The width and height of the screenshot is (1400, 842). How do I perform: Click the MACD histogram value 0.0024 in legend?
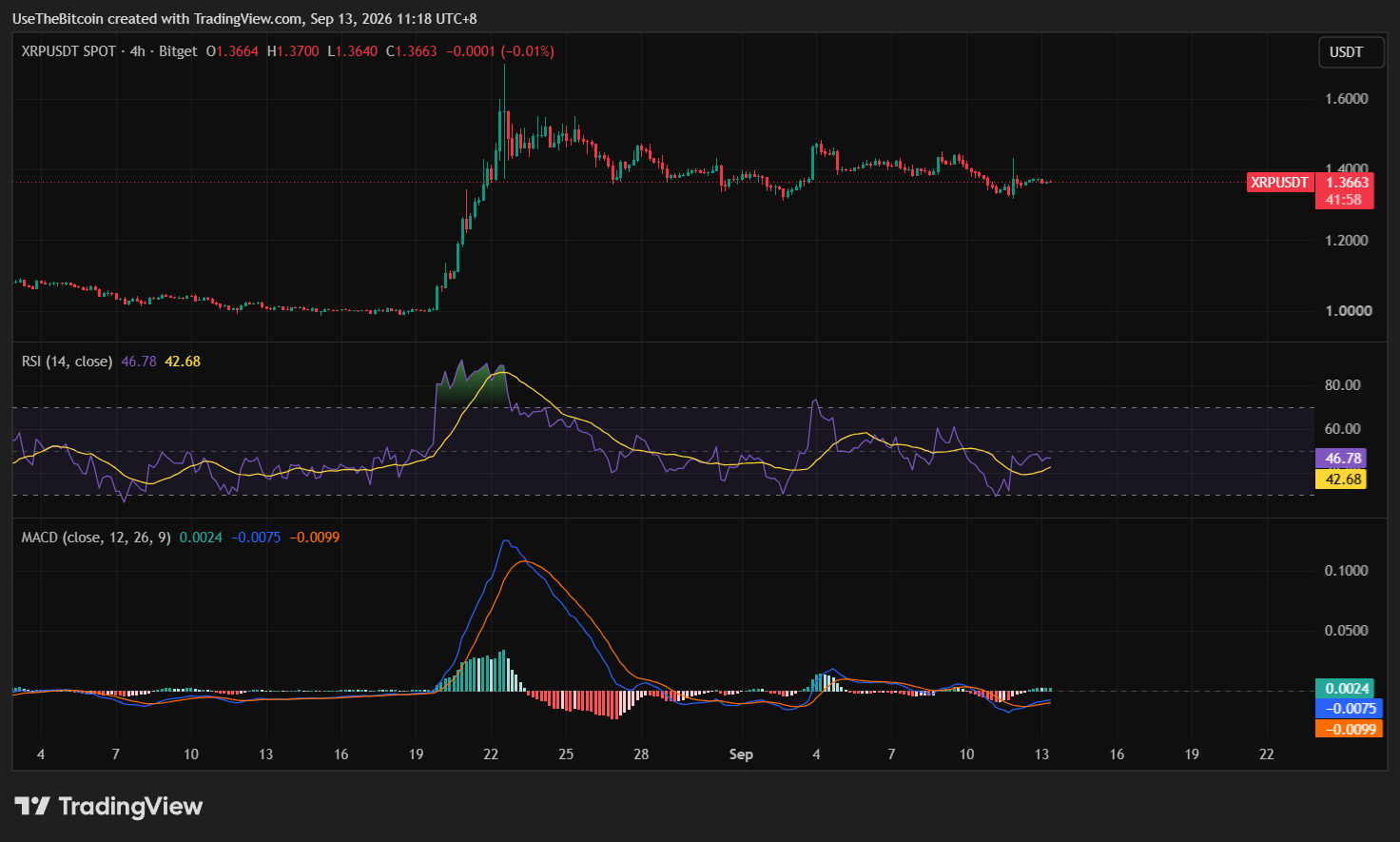pos(201,538)
